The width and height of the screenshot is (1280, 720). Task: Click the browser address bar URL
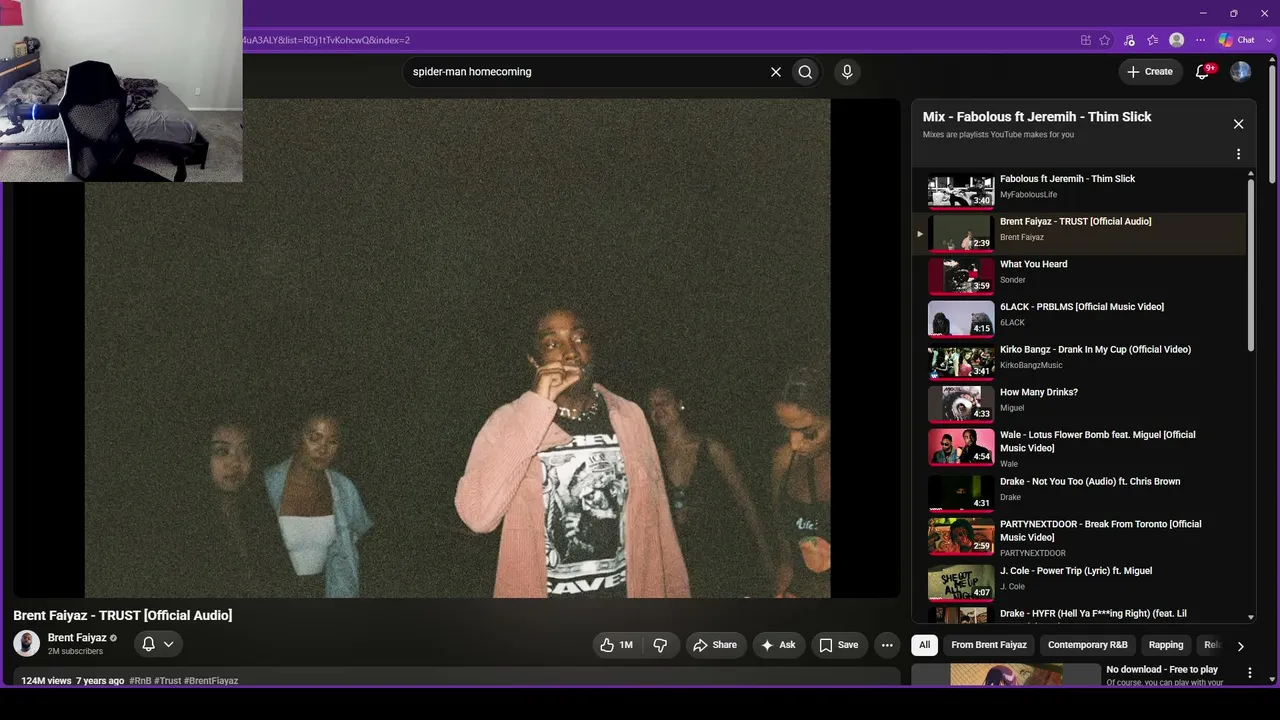(x=326, y=40)
